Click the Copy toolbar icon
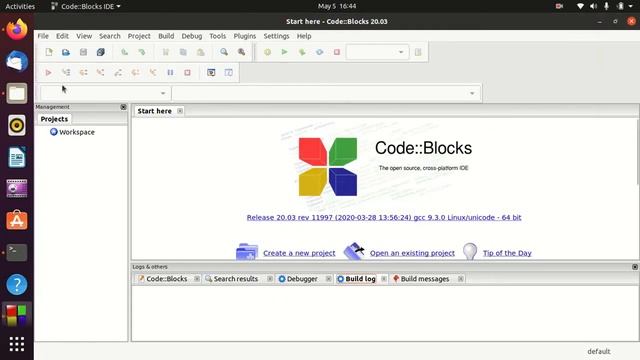Viewport: 640px width, 360px height. tap(183, 52)
